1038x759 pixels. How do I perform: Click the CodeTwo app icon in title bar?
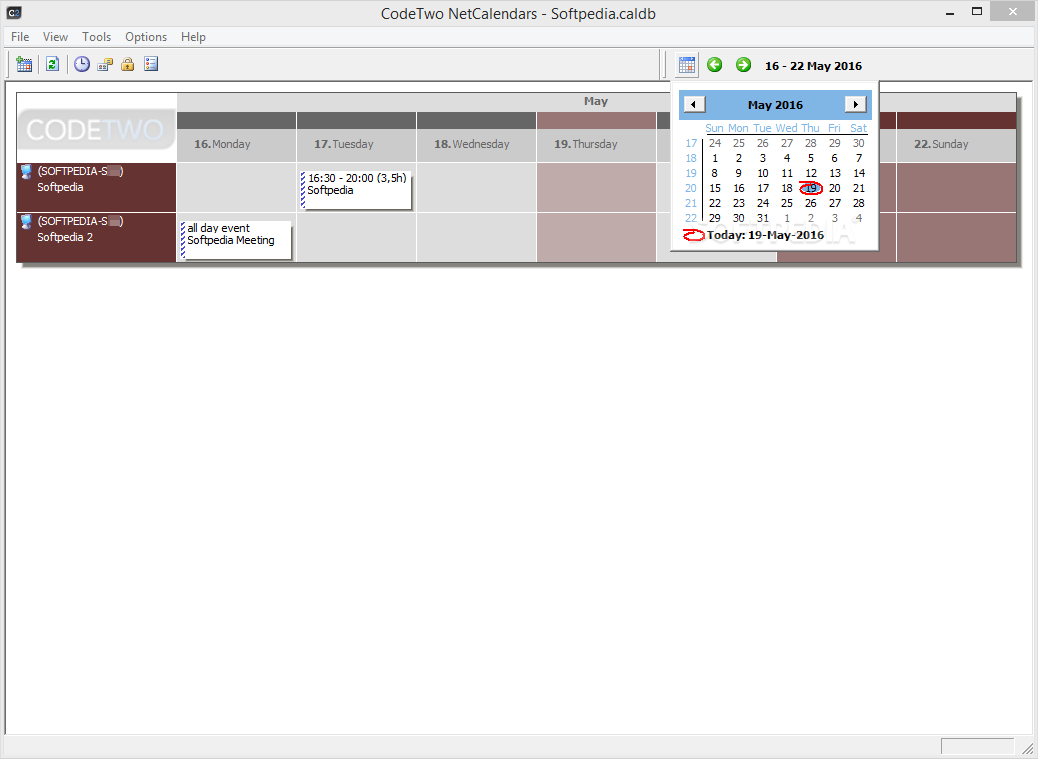[13, 12]
